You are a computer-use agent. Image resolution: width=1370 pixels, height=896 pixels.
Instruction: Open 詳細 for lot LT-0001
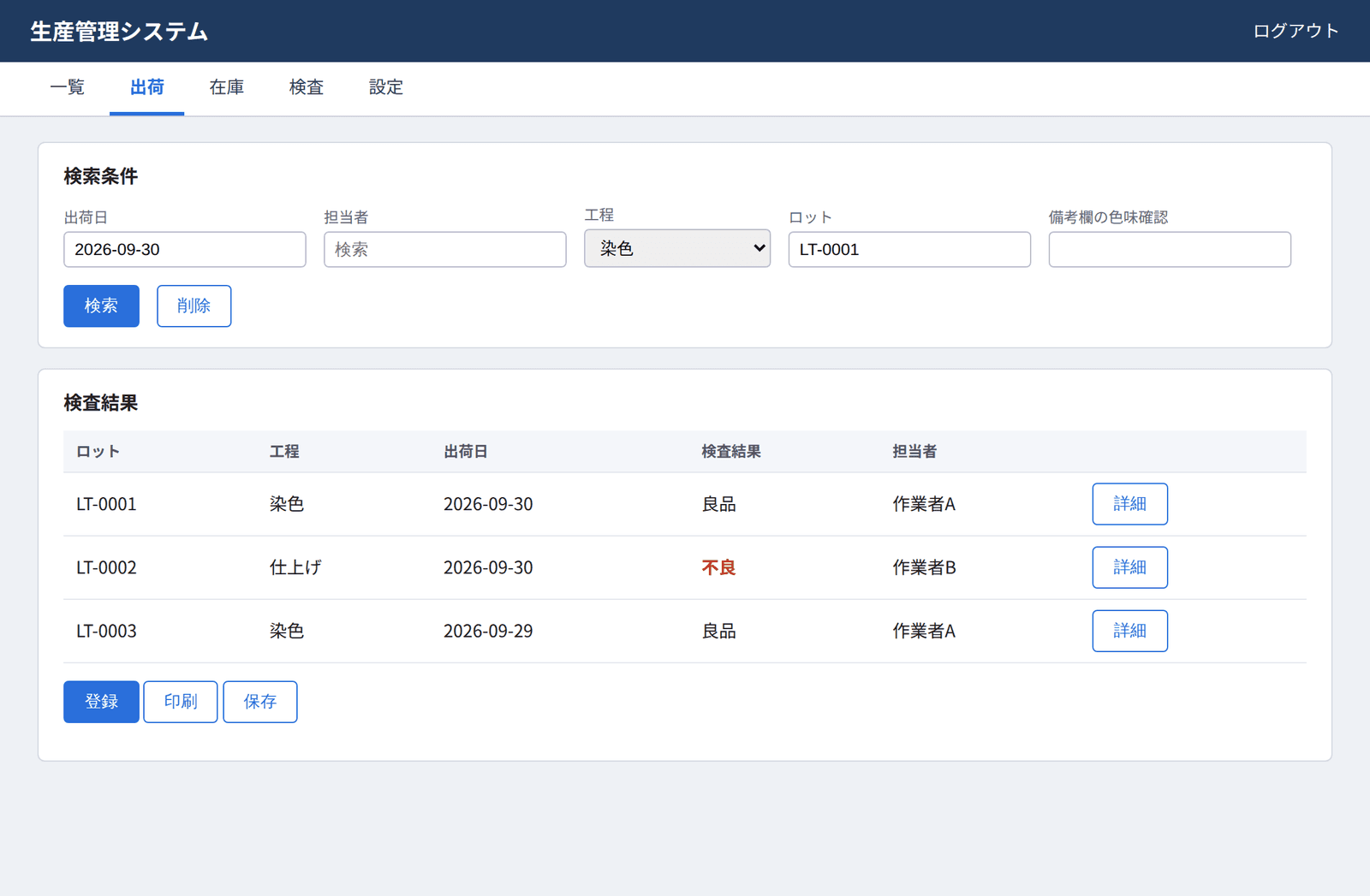point(1130,504)
